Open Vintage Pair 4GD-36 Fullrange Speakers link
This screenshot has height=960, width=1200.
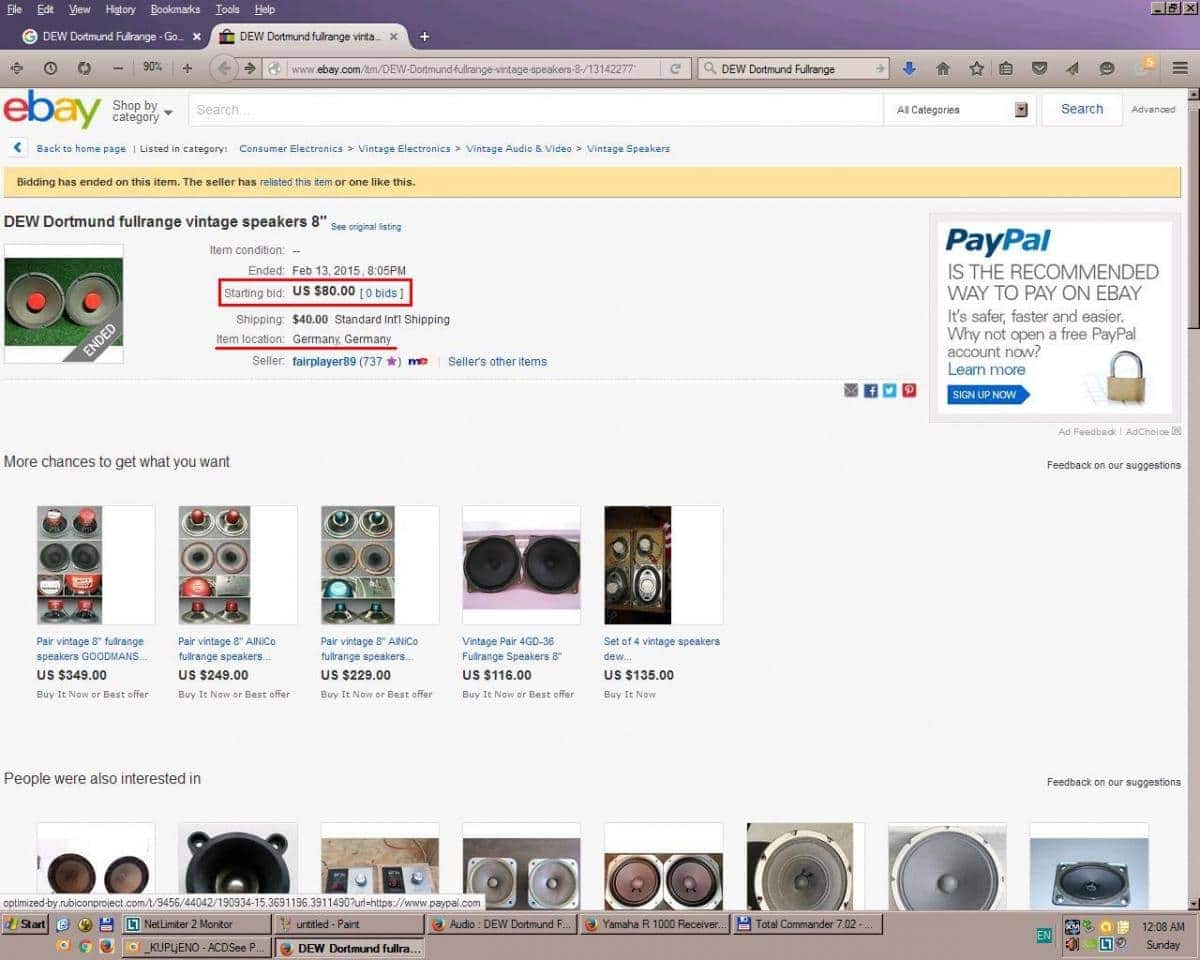512,649
